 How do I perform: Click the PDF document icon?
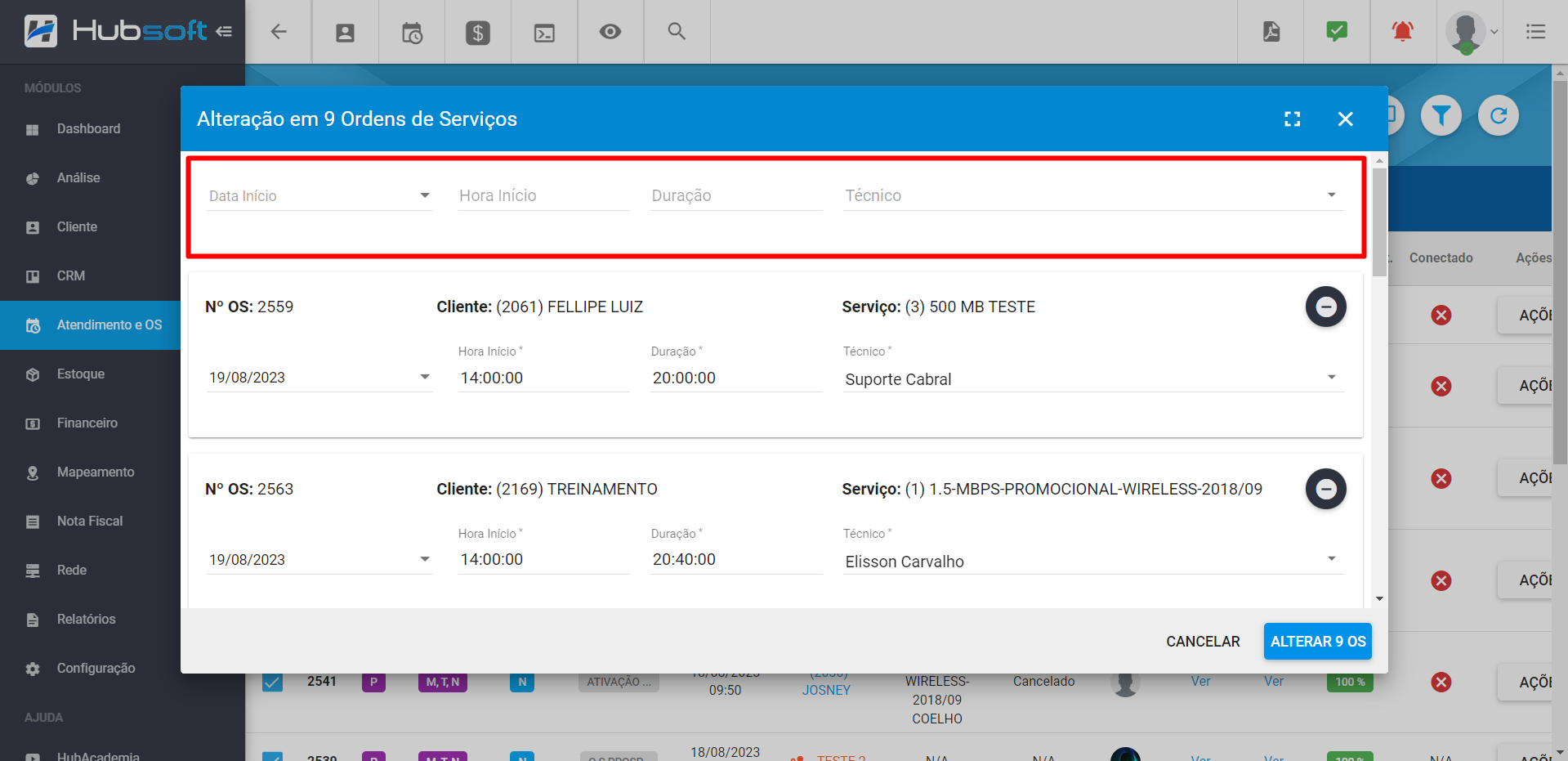tap(1271, 32)
